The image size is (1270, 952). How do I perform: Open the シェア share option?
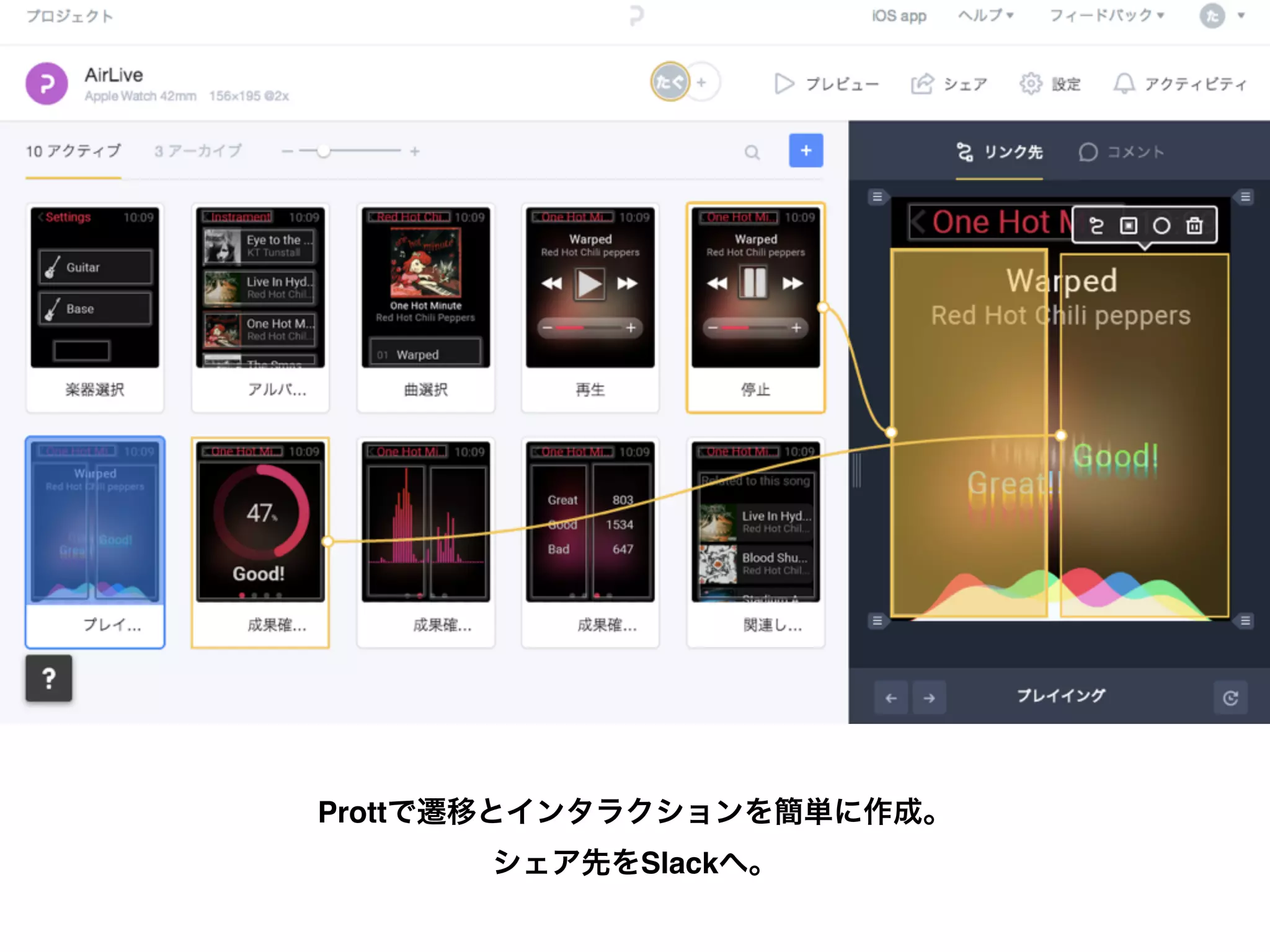tap(949, 84)
